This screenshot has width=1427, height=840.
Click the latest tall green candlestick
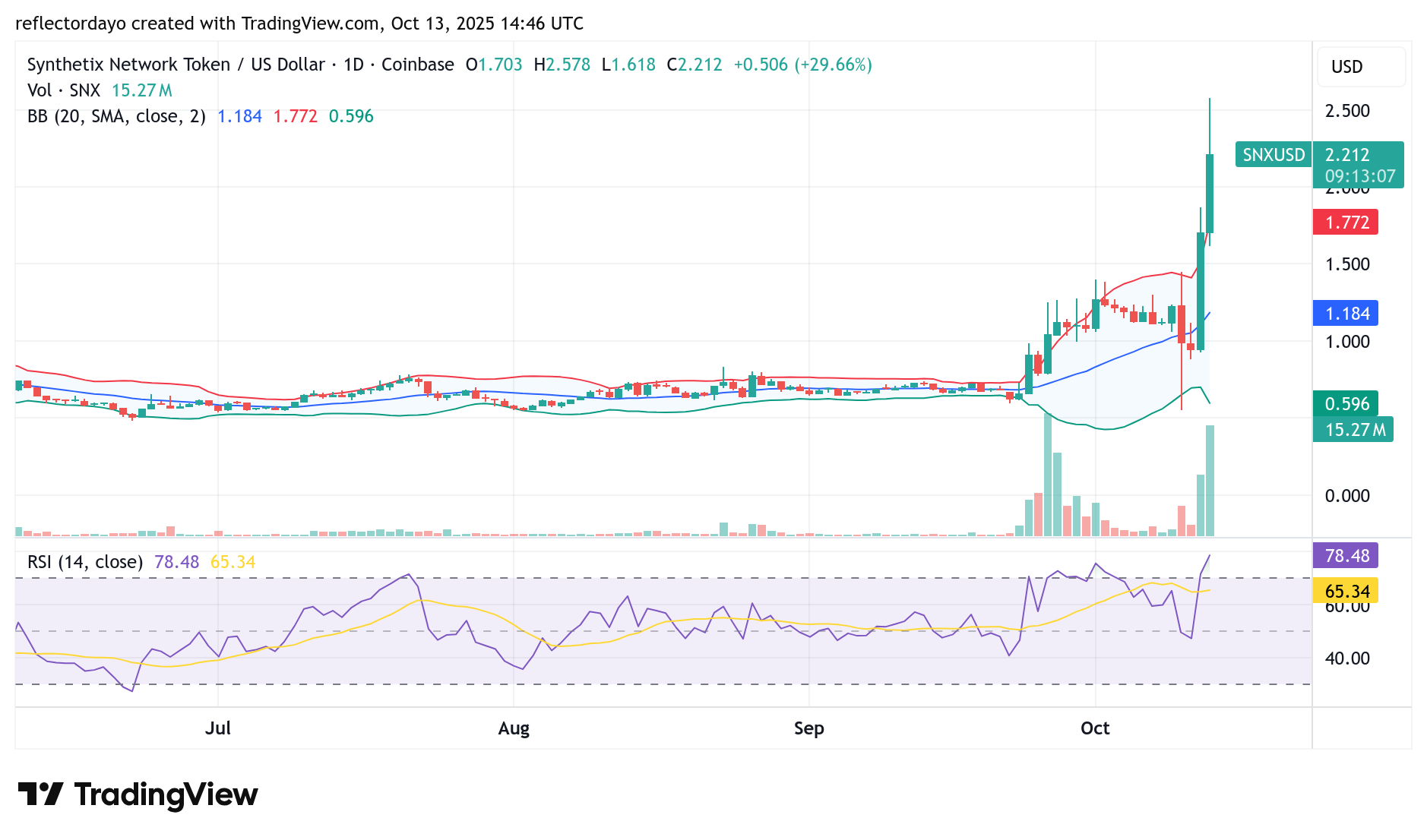[1209, 194]
